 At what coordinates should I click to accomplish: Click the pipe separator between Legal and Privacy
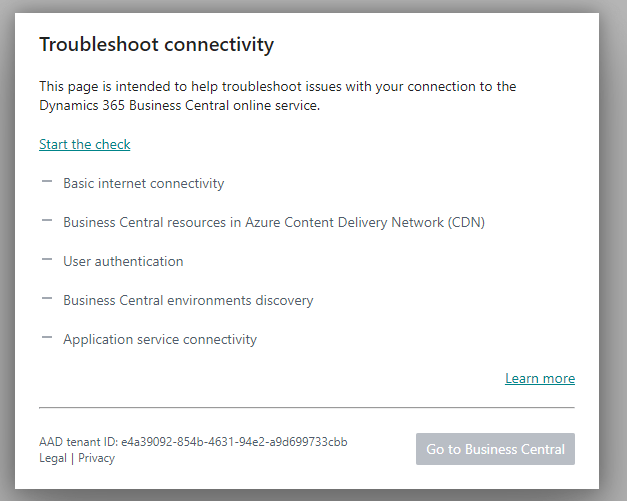(x=72, y=458)
